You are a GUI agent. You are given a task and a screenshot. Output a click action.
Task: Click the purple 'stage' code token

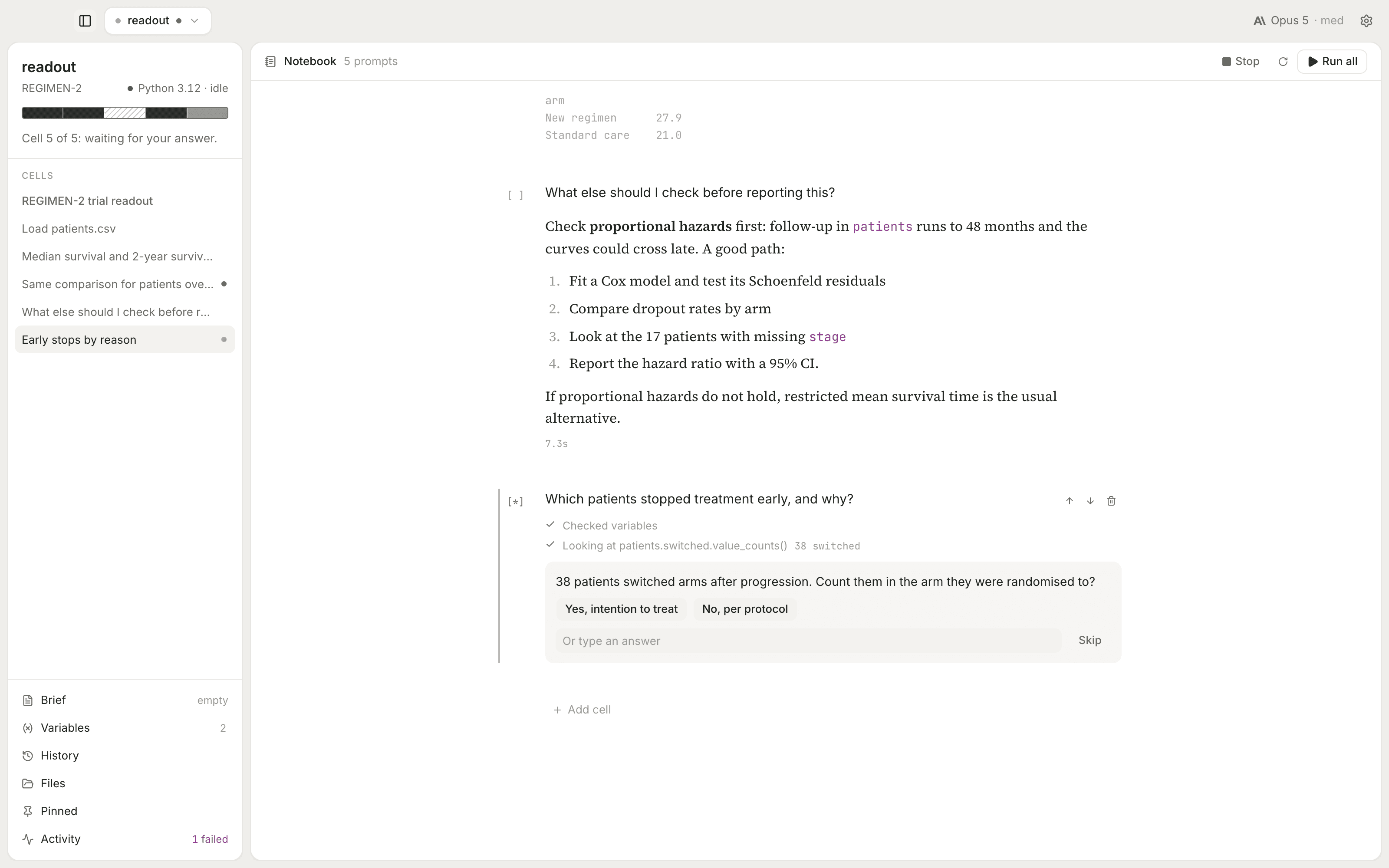tap(827, 336)
